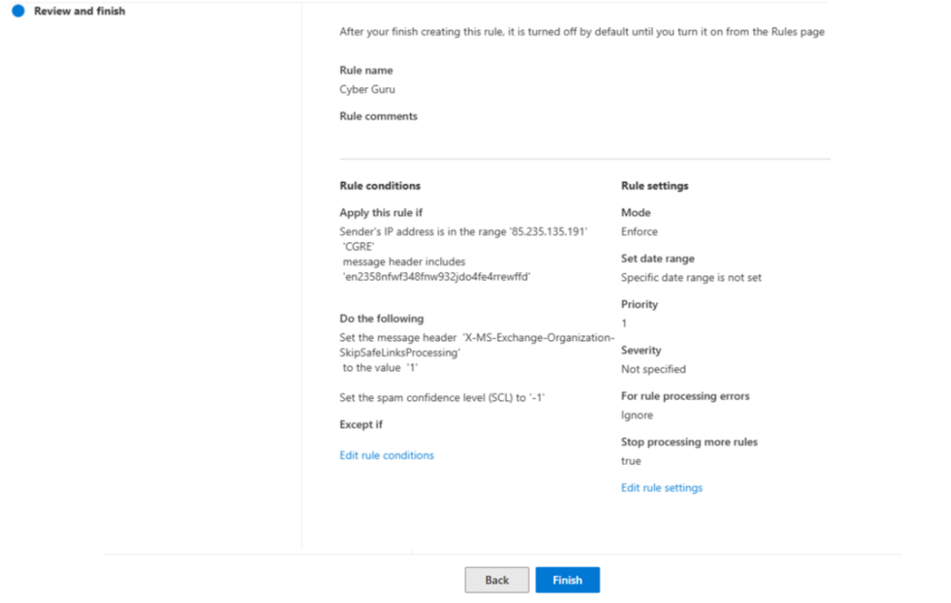The image size is (951, 603).
Task: Click the Except if heading
Action: pos(361,424)
